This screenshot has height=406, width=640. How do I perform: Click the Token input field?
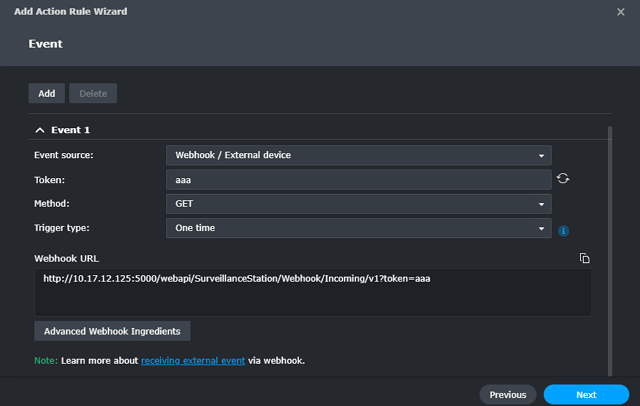click(x=358, y=180)
